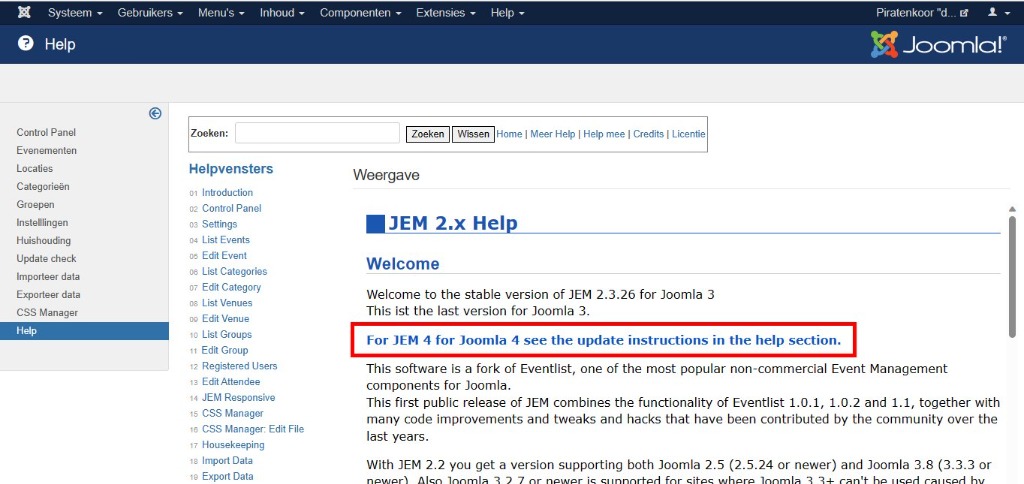Open help topic 15 CSS Manager

pyautogui.click(x=232, y=413)
